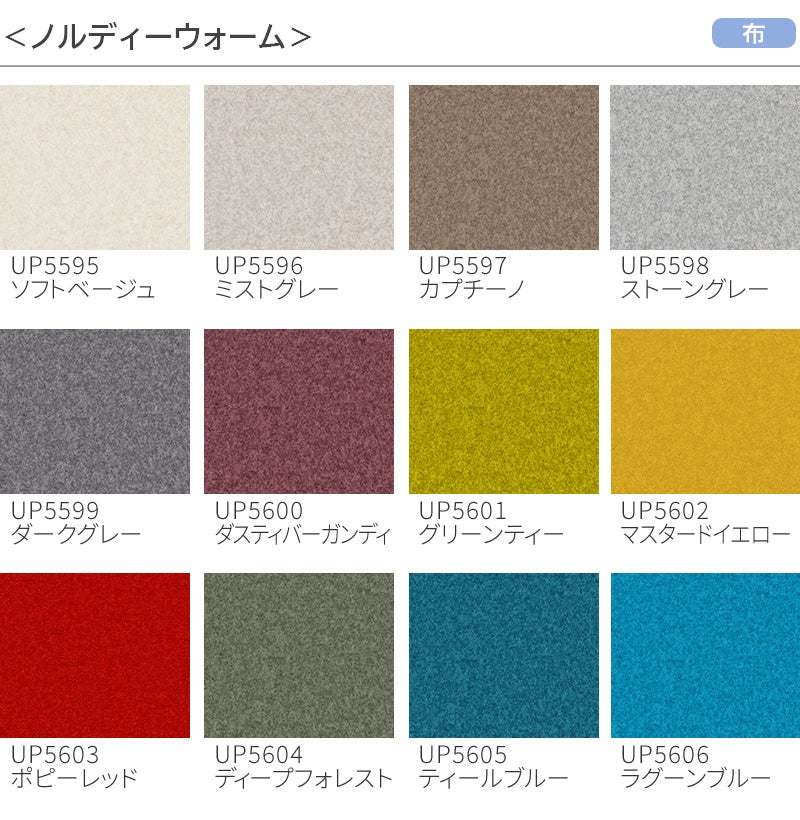Pick the UP5601 Green Tea swatch
The width and height of the screenshot is (800, 820).
coord(504,411)
